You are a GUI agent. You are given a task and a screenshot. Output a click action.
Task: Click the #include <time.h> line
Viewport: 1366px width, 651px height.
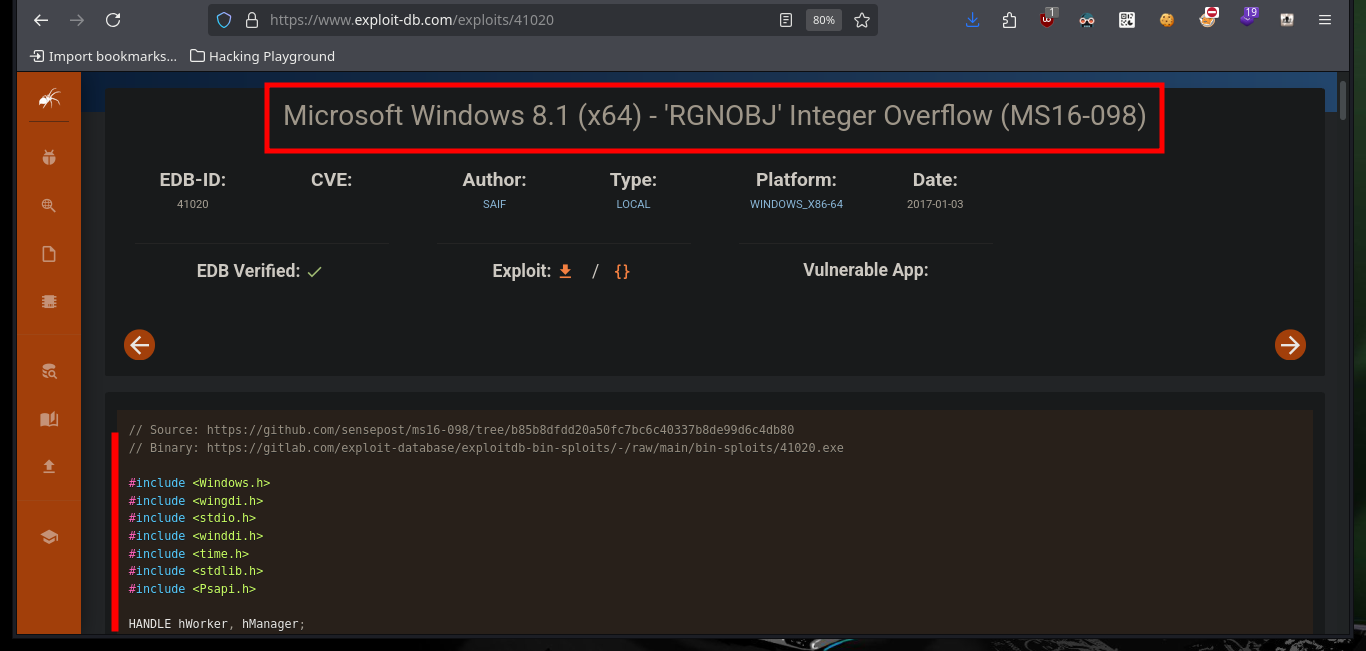click(x=189, y=554)
